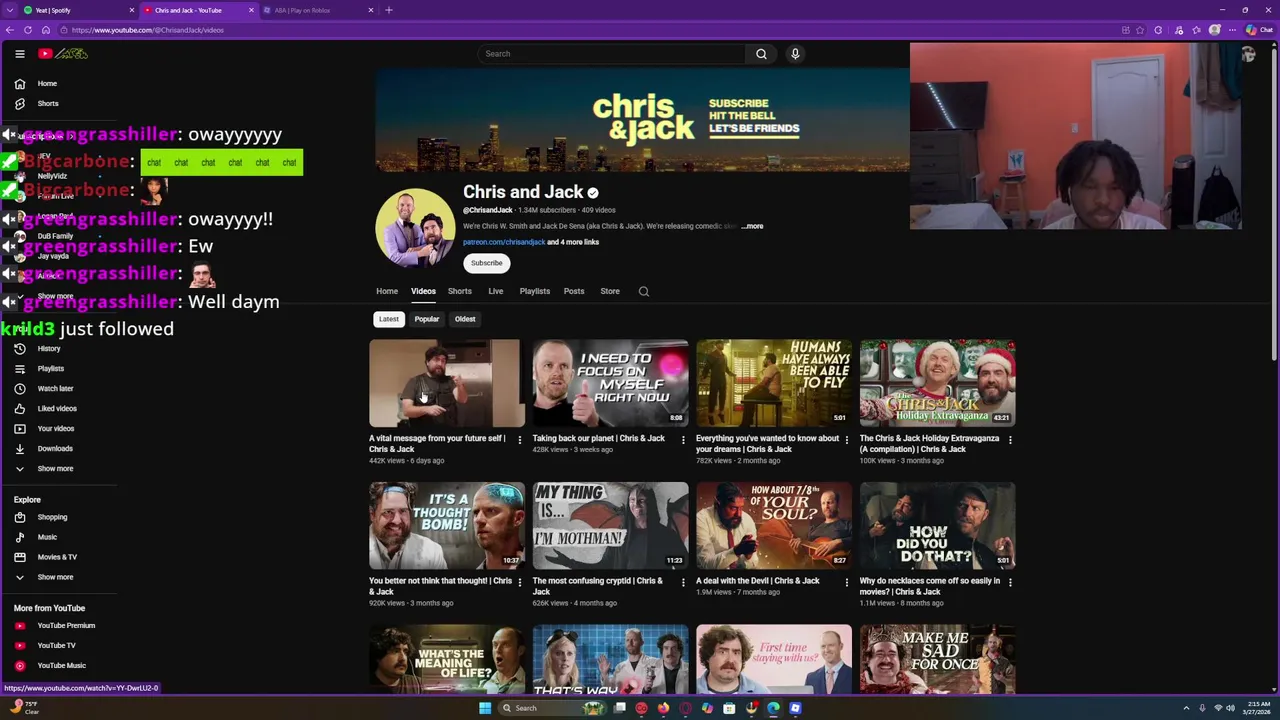Open more options for 'A deal with the Devil'
The width and height of the screenshot is (1280, 720).
tap(847, 582)
